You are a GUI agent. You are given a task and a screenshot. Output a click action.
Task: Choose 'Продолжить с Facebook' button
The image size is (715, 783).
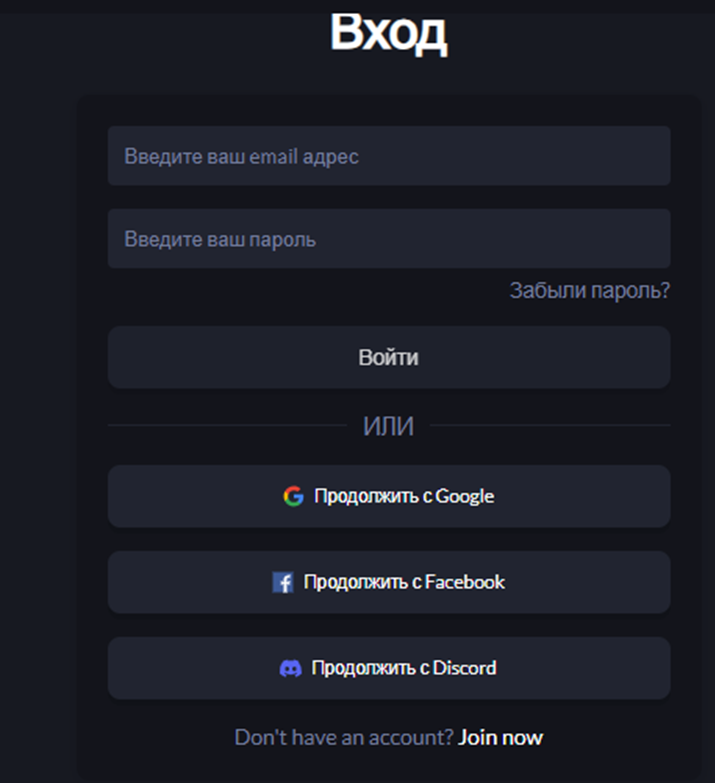point(388,582)
